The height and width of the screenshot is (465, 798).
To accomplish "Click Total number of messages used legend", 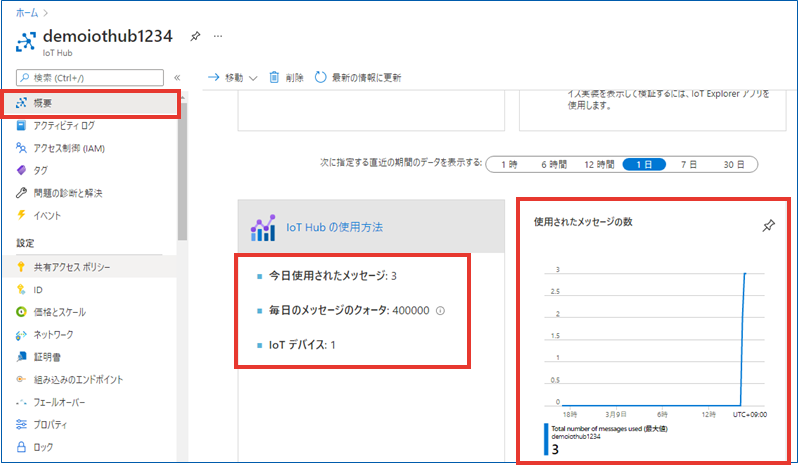I will (x=609, y=429).
